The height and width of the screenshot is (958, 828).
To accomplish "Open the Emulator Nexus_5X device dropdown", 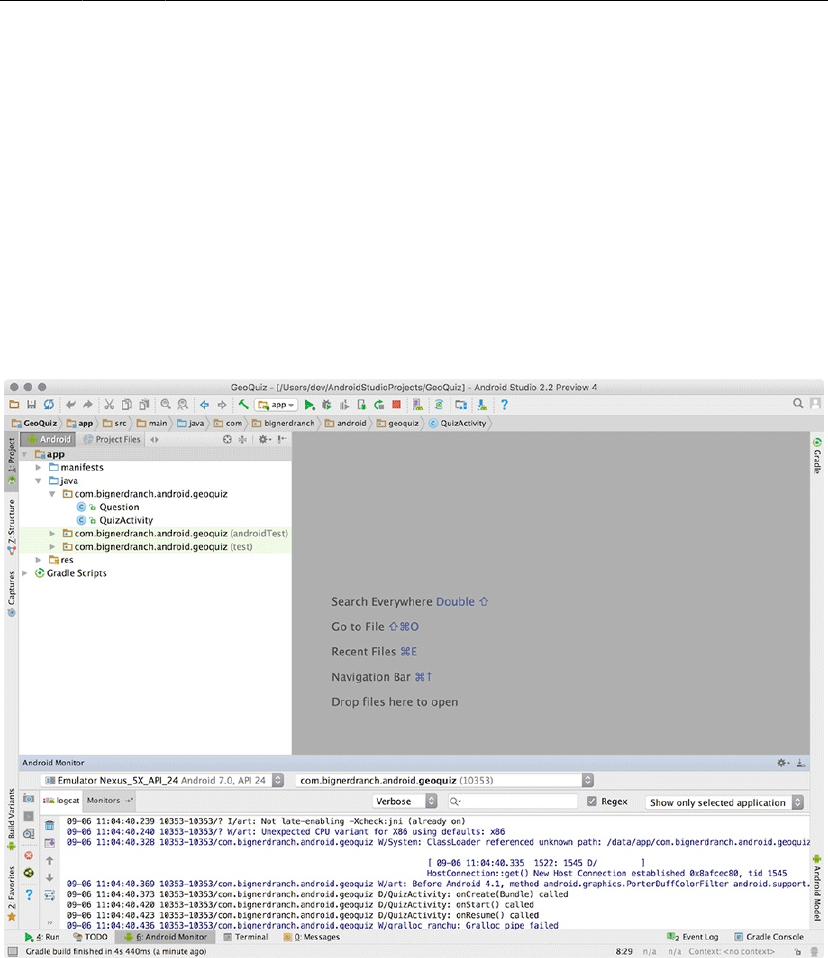I will (163, 780).
